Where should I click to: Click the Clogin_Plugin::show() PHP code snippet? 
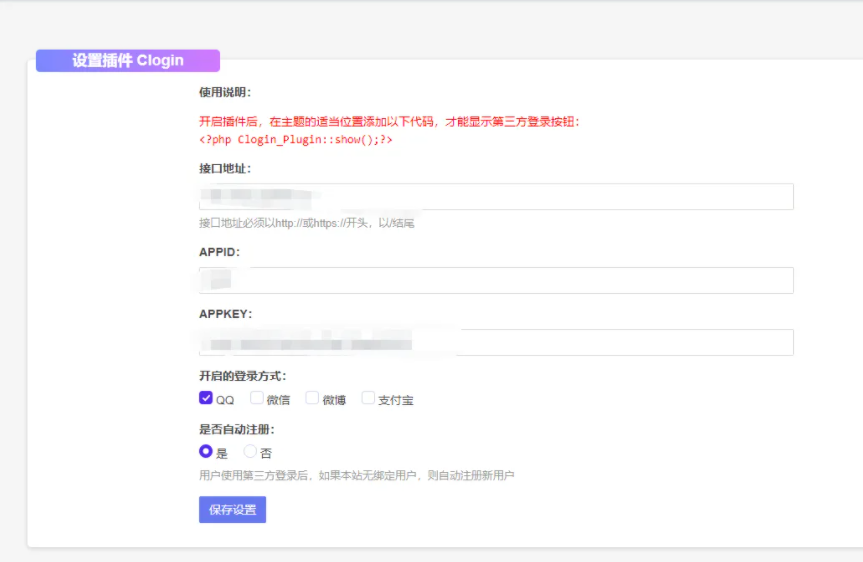tap(295, 140)
